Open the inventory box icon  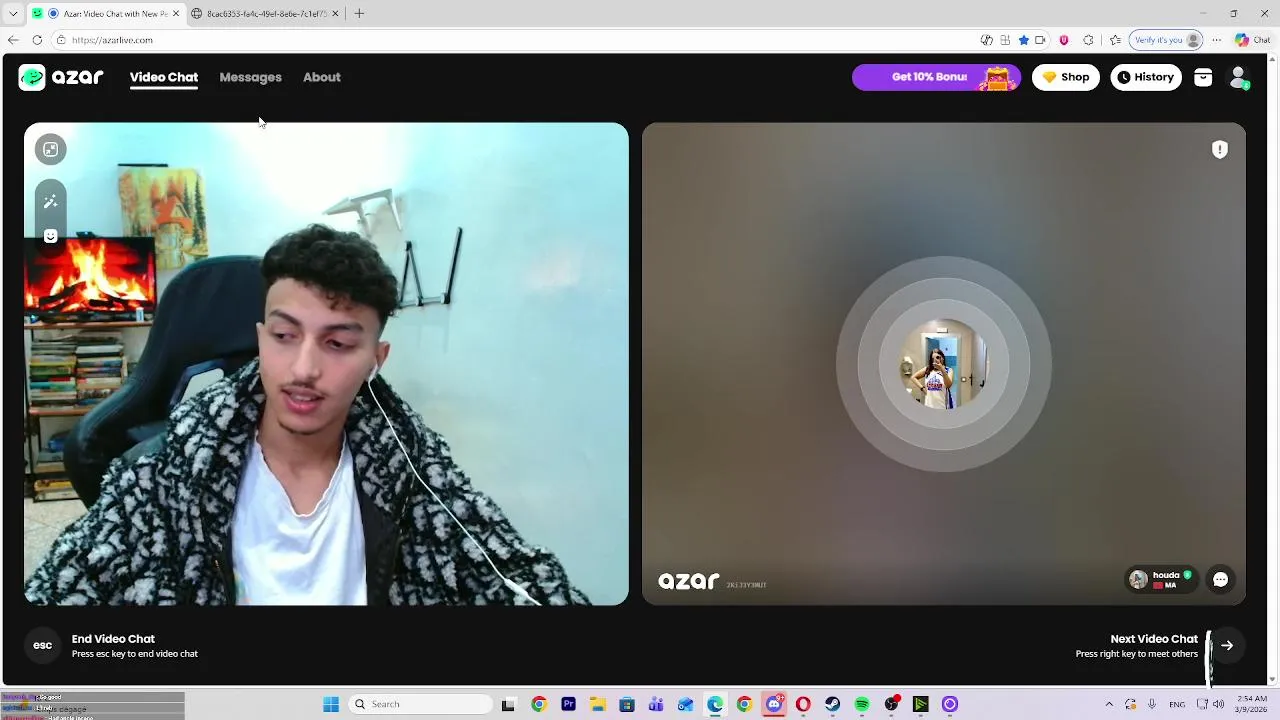tap(1203, 77)
